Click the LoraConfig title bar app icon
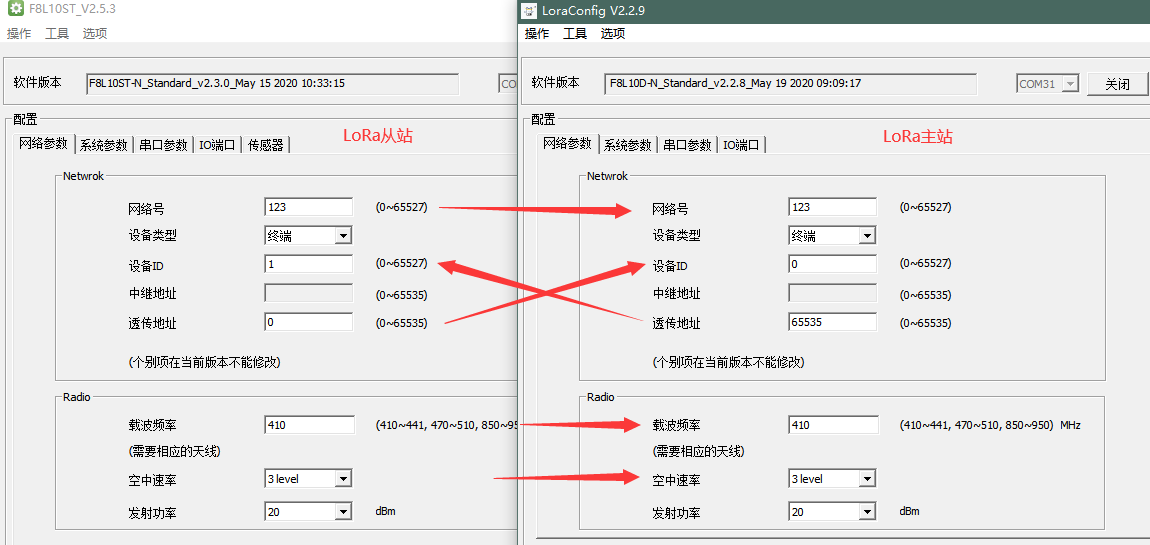This screenshot has height=545, width=1150. point(530,11)
